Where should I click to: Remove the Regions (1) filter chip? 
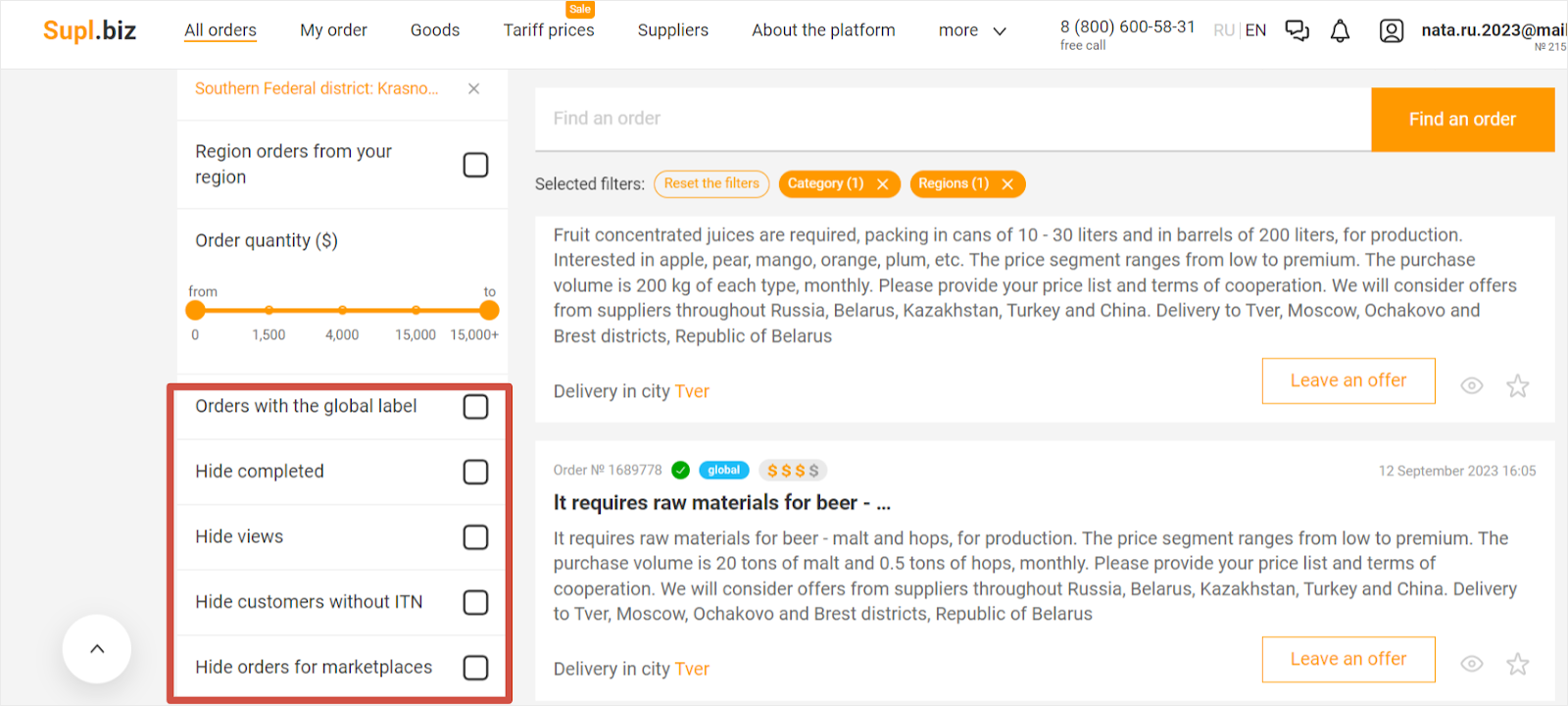click(1006, 184)
